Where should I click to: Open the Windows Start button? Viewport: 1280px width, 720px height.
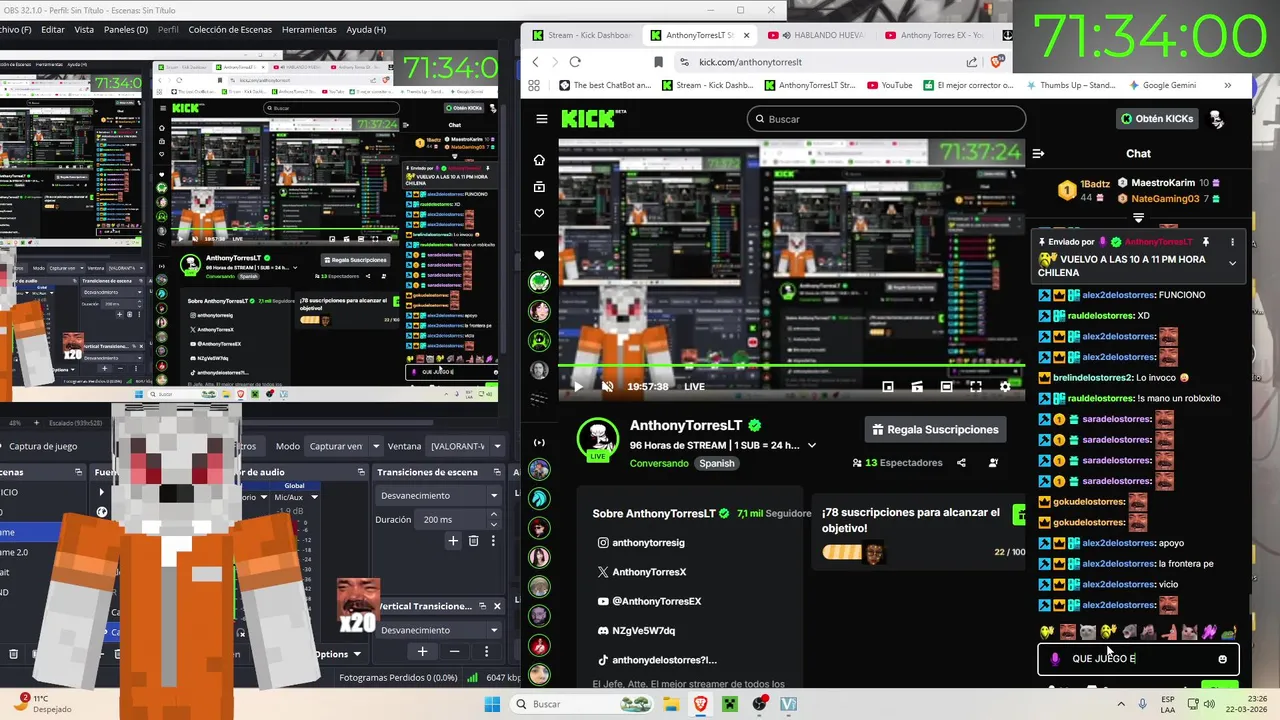tap(491, 704)
